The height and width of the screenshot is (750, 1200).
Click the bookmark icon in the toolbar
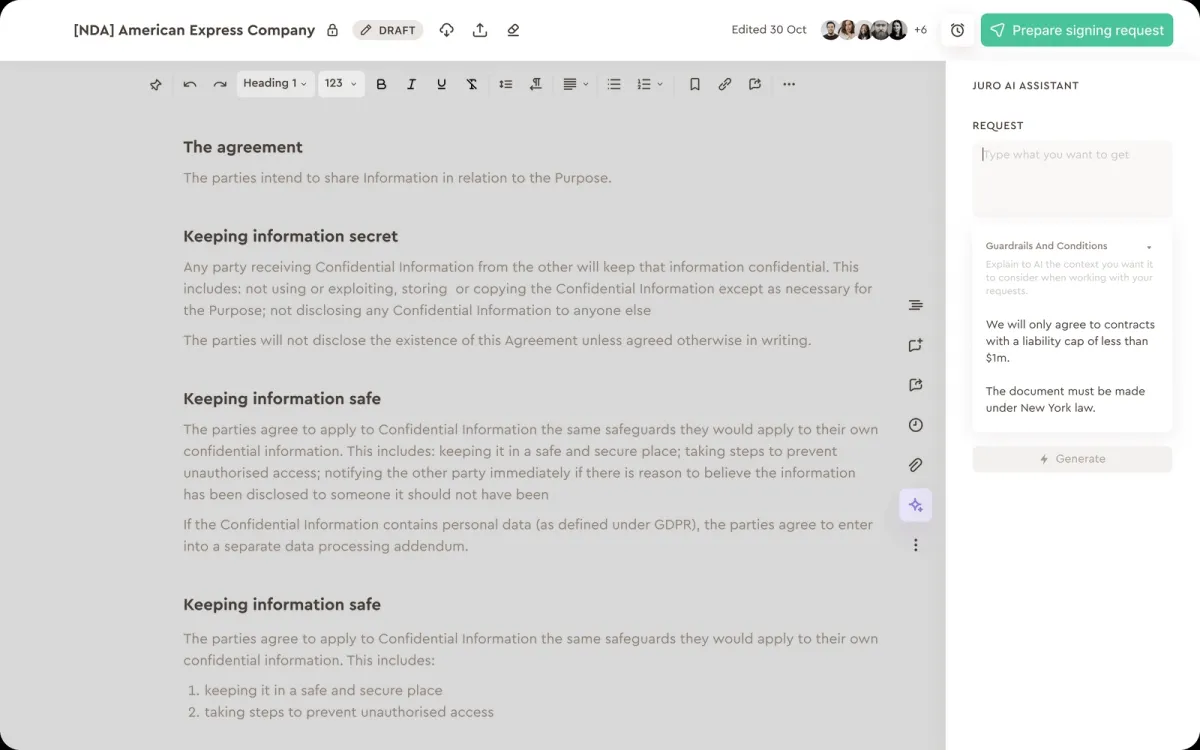[x=695, y=85]
